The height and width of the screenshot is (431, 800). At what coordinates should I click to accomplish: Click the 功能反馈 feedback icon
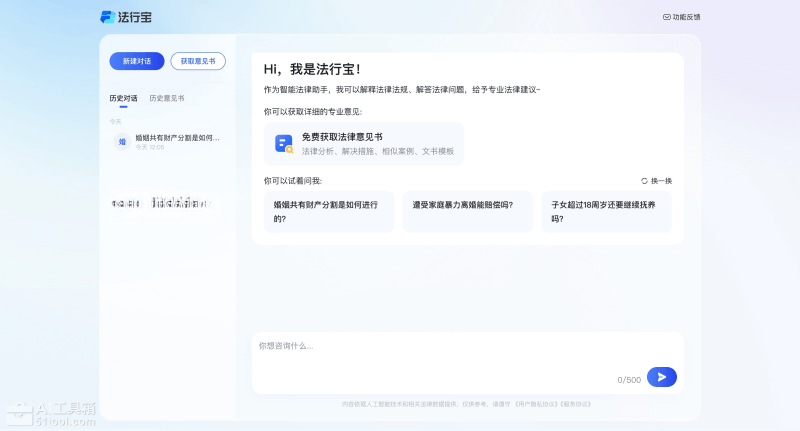point(667,17)
